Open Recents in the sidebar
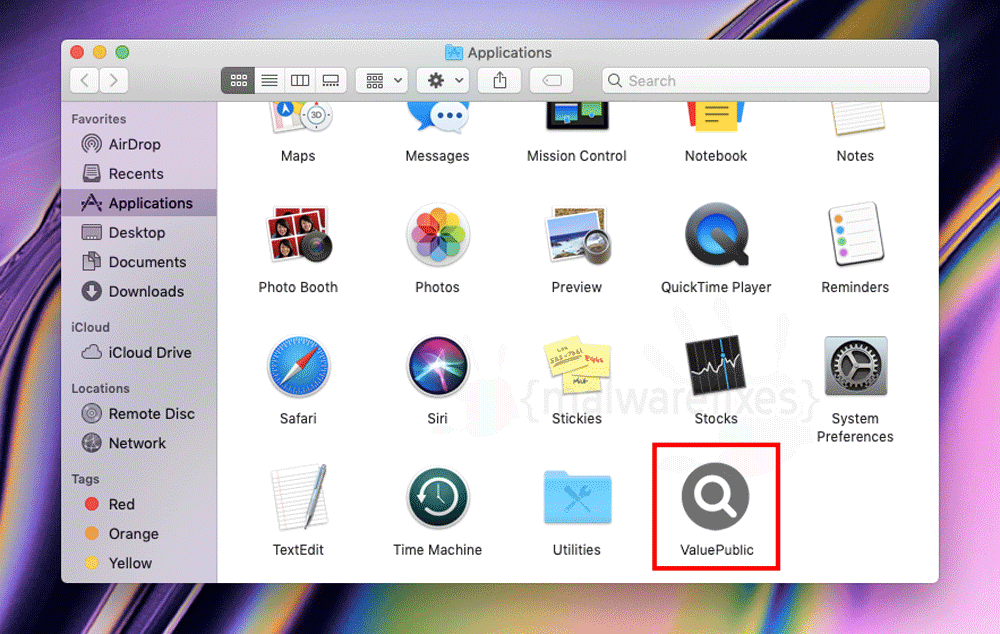This screenshot has width=1000, height=634. [139, 173]
